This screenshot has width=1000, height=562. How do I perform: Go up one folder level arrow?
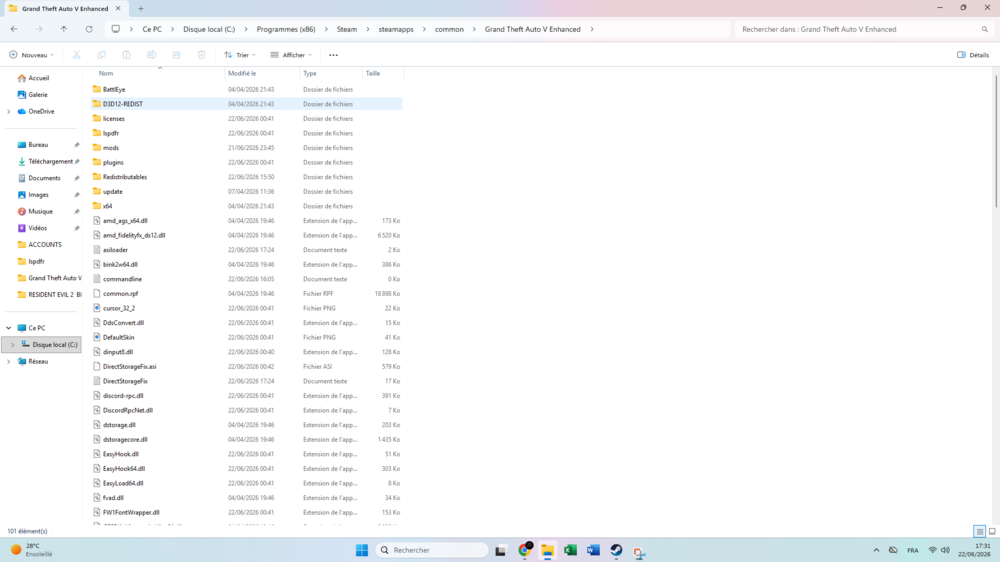tap(64, 29)
